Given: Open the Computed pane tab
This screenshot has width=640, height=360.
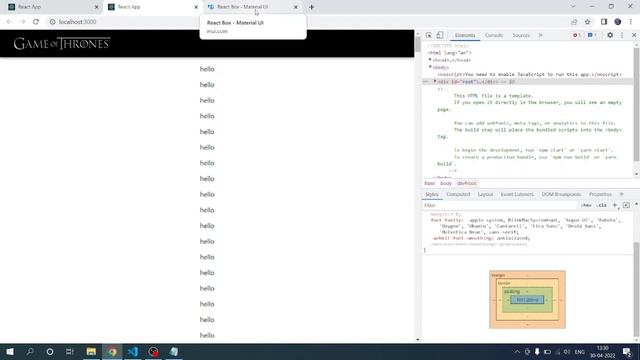Looking at the screenshot, I should click(x=458, y=194).
